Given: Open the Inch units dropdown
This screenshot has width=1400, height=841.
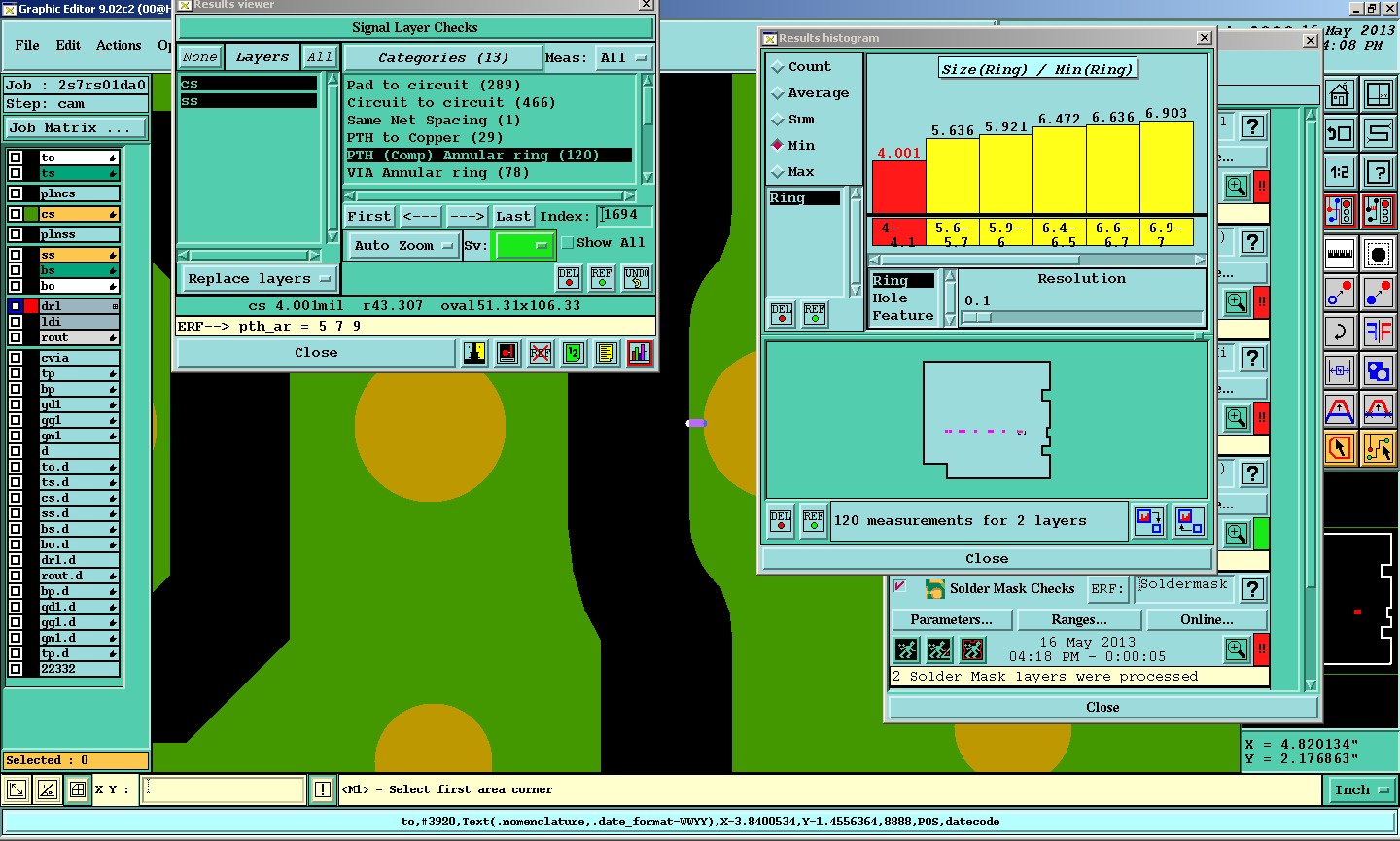Looking at the screenshot, I should [1360, 790].
